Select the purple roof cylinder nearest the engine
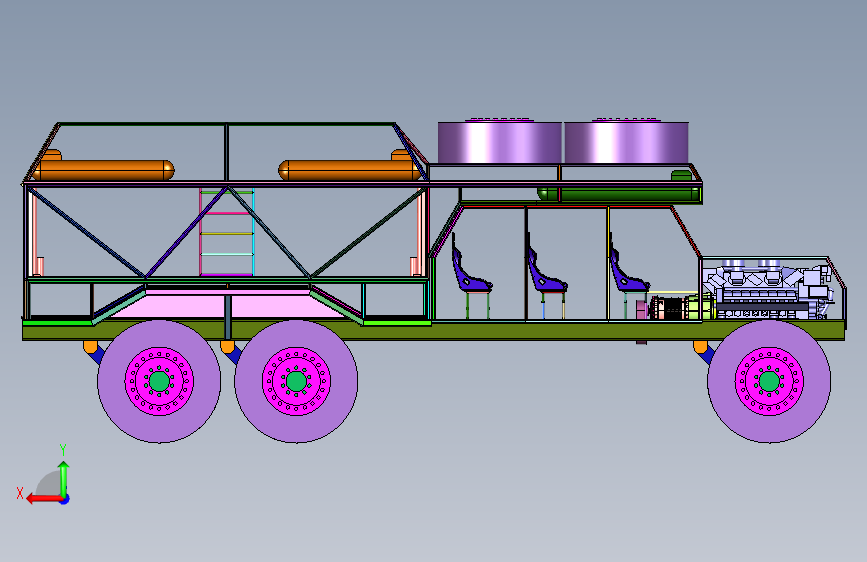867x562 pixels. 626,142
